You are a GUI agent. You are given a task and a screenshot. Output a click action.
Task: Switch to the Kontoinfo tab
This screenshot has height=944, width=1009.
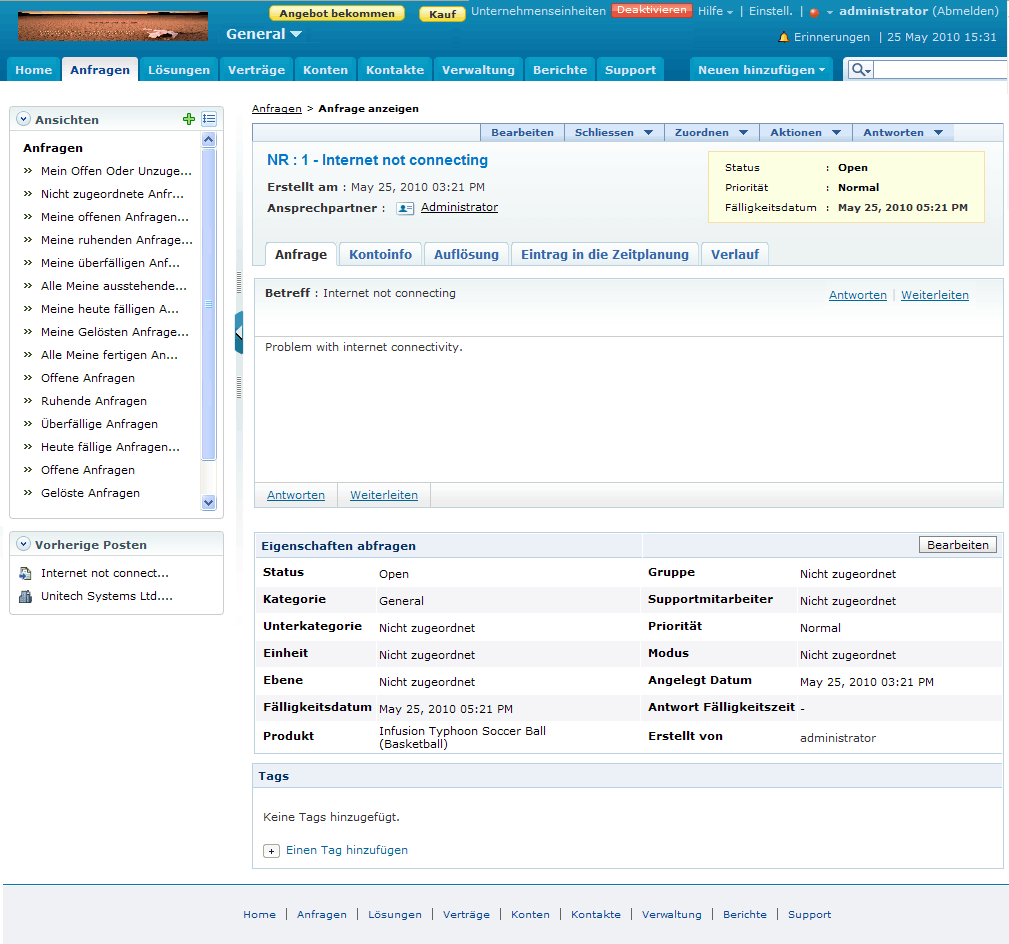click(x=380, y=254)
